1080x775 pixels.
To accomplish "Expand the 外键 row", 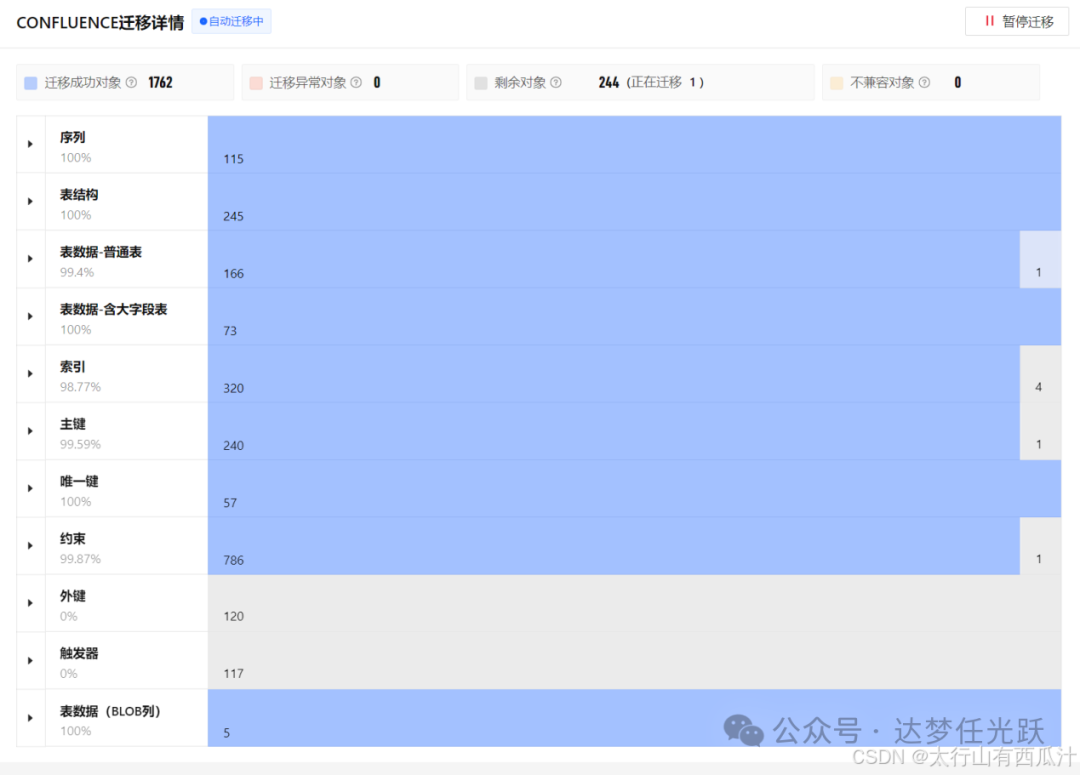I will (30, 603).
